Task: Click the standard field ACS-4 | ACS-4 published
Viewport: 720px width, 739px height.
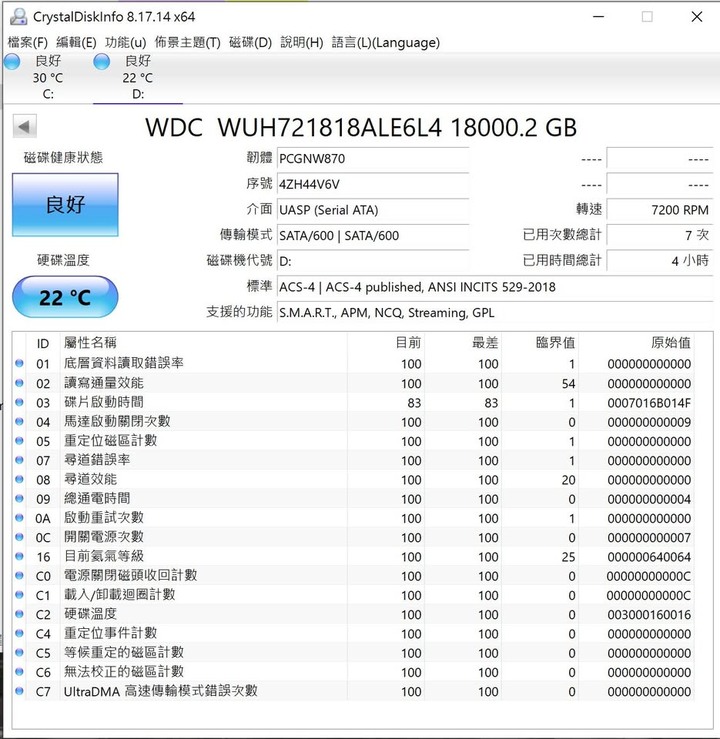Action: (495, 287)
